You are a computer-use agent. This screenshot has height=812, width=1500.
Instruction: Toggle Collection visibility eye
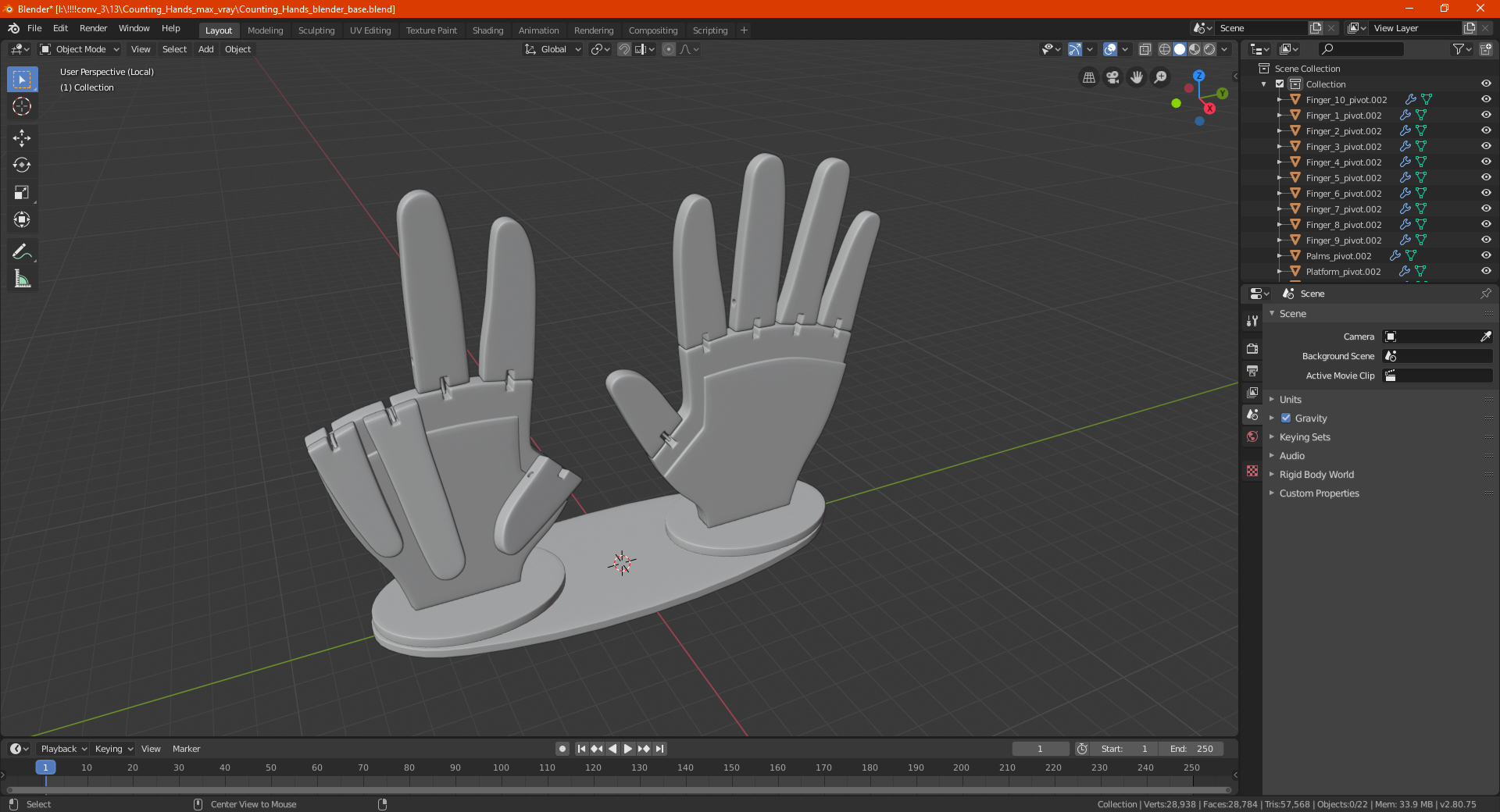pos(1486,84)
